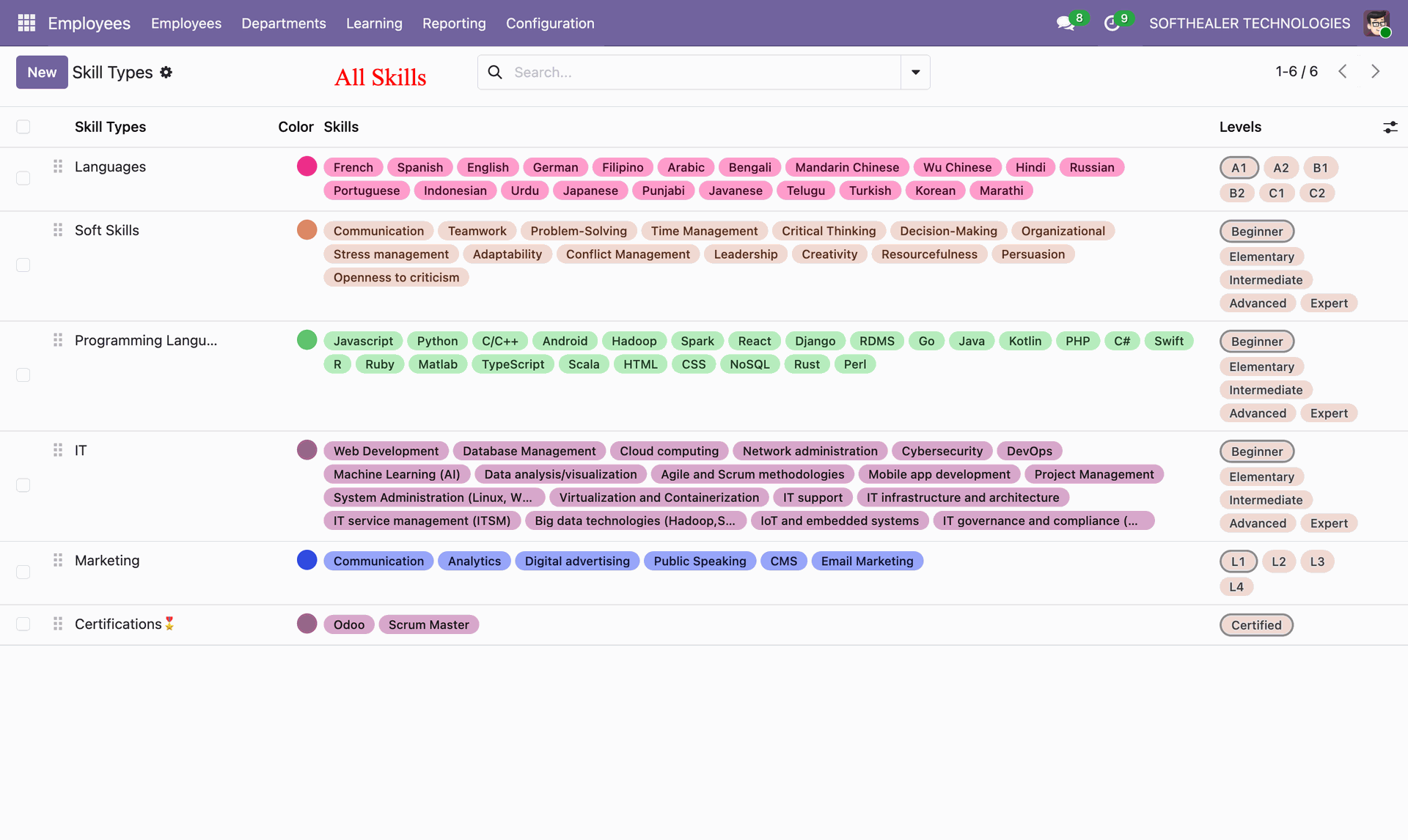
Task: Open the Configuration menu
Action: [550, 23]
